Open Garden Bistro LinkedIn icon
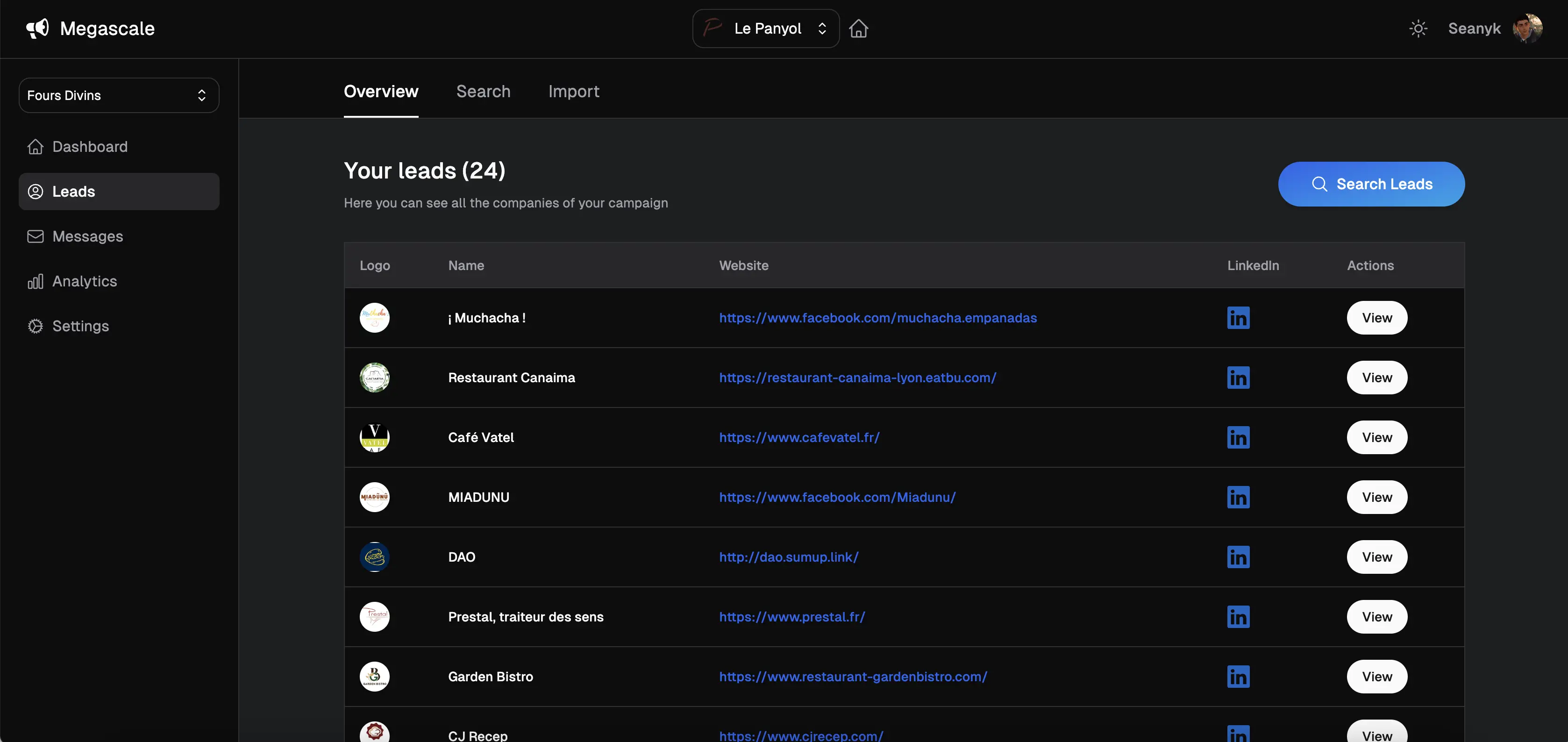The image size is (1568, 742). point(1238,676)
